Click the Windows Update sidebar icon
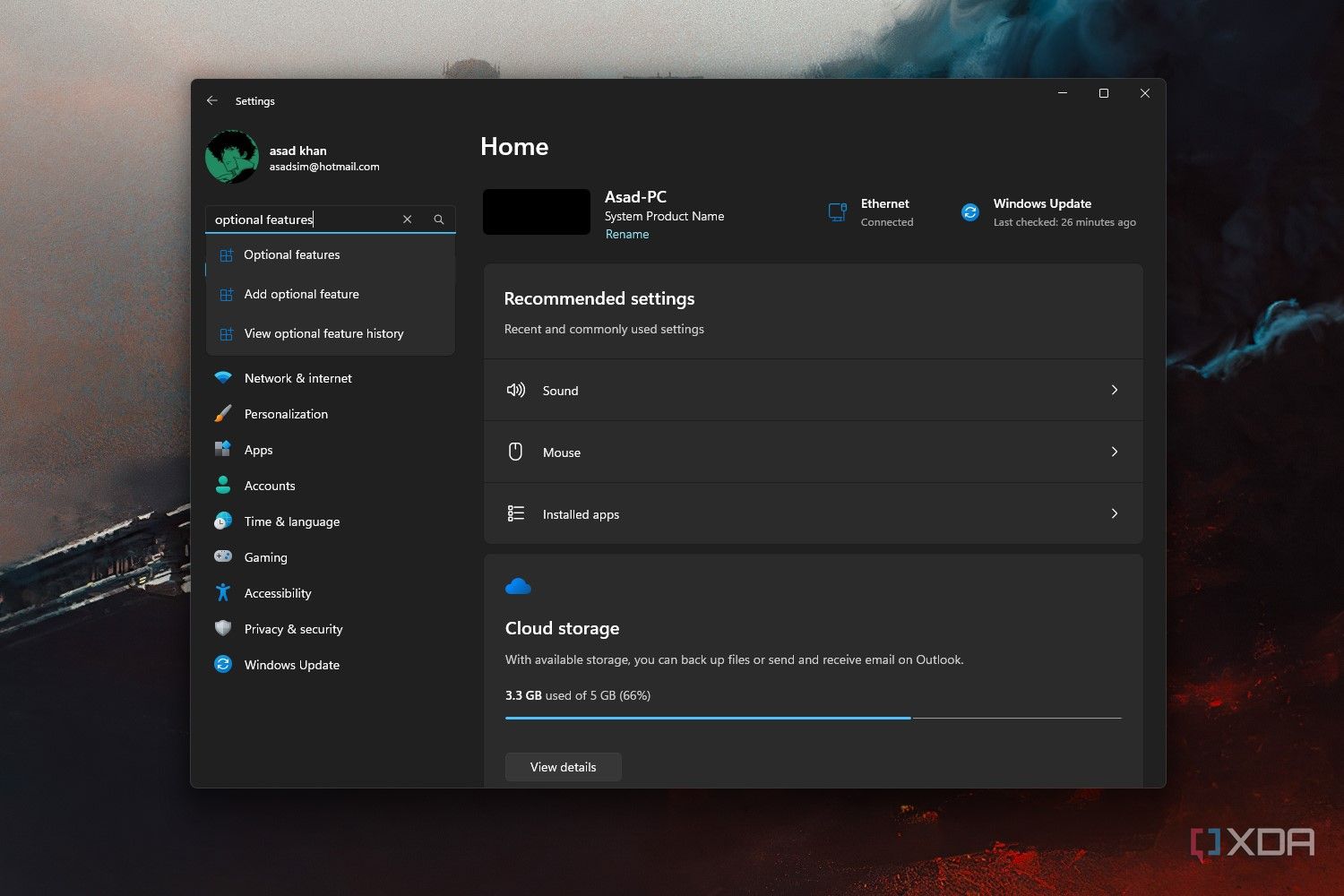Image resolution: width=1344 pixels, height=896 pixels. (223, 665)
